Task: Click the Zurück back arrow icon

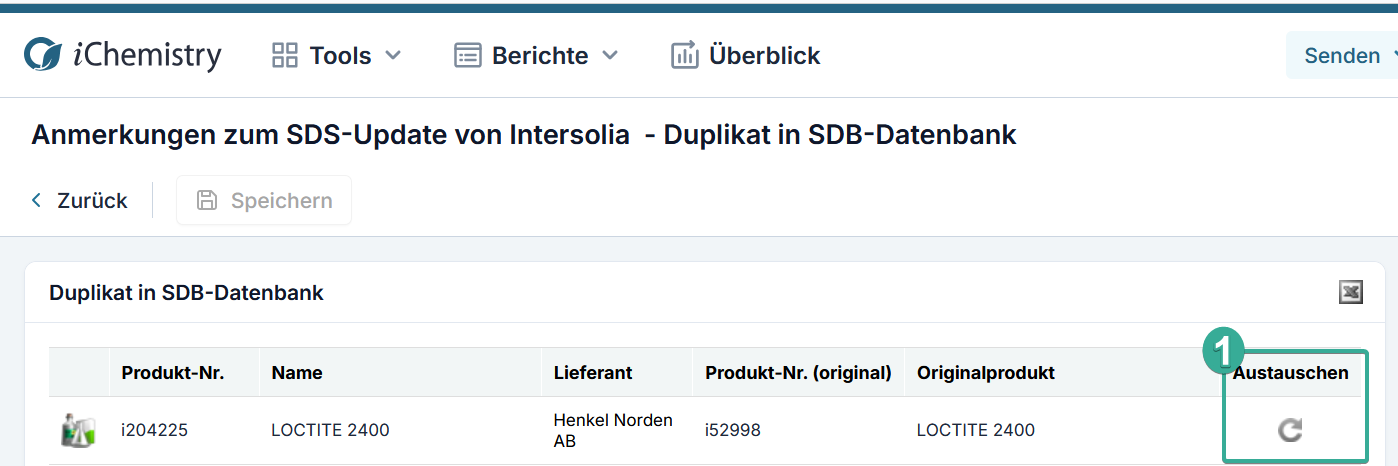Action: coord(37,200)
